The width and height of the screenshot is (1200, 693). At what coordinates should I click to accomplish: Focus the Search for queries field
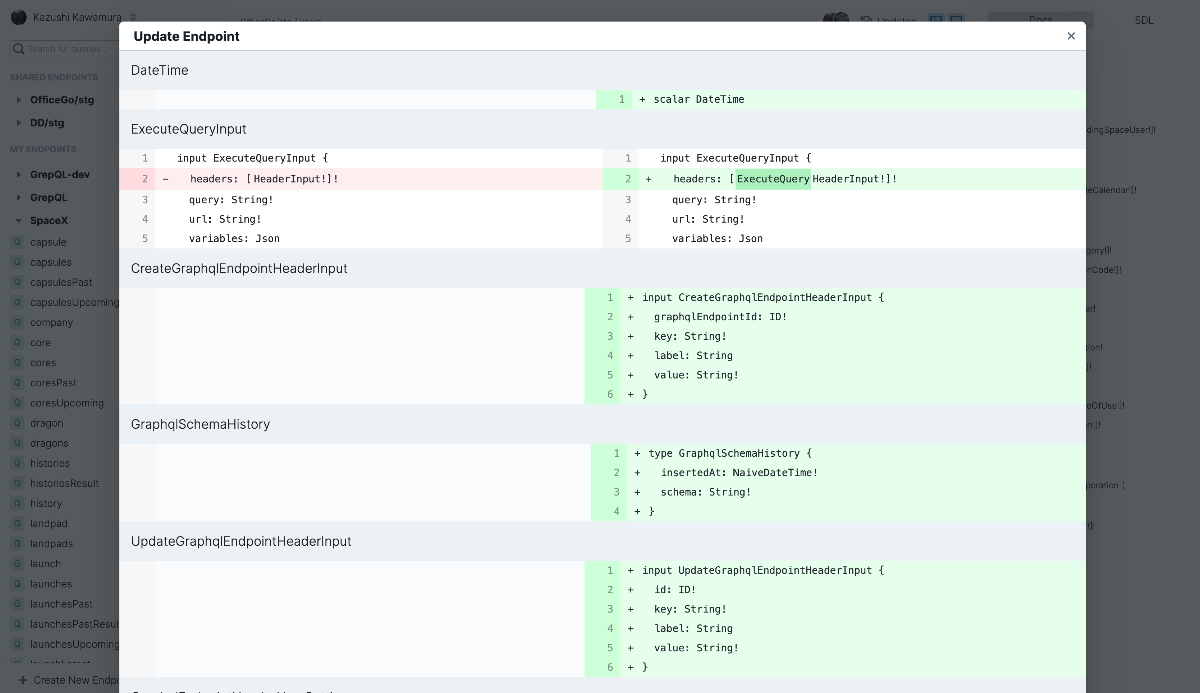point(68,48)
